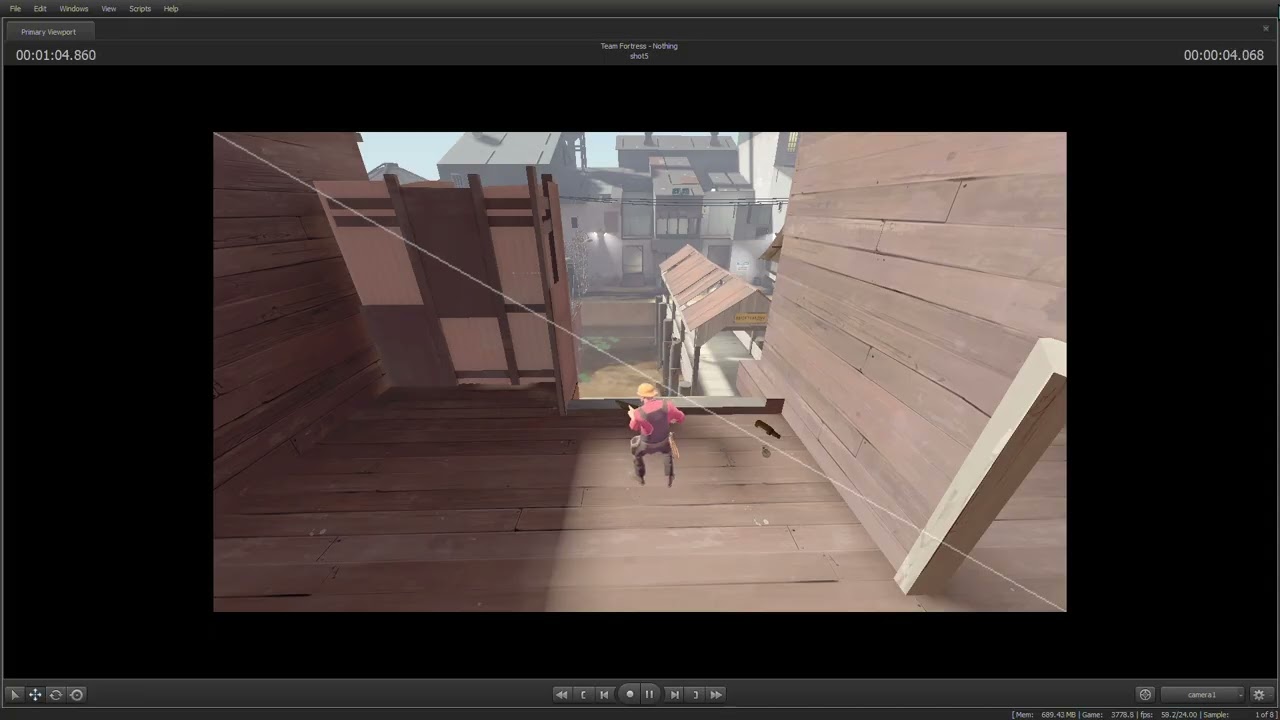Click the Mem 689.43 MB status entry

coord(1048,714)
